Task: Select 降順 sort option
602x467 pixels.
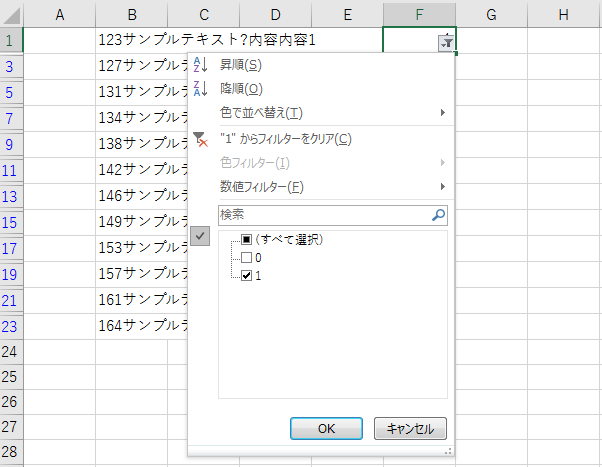Action: (x=241, y=89)
